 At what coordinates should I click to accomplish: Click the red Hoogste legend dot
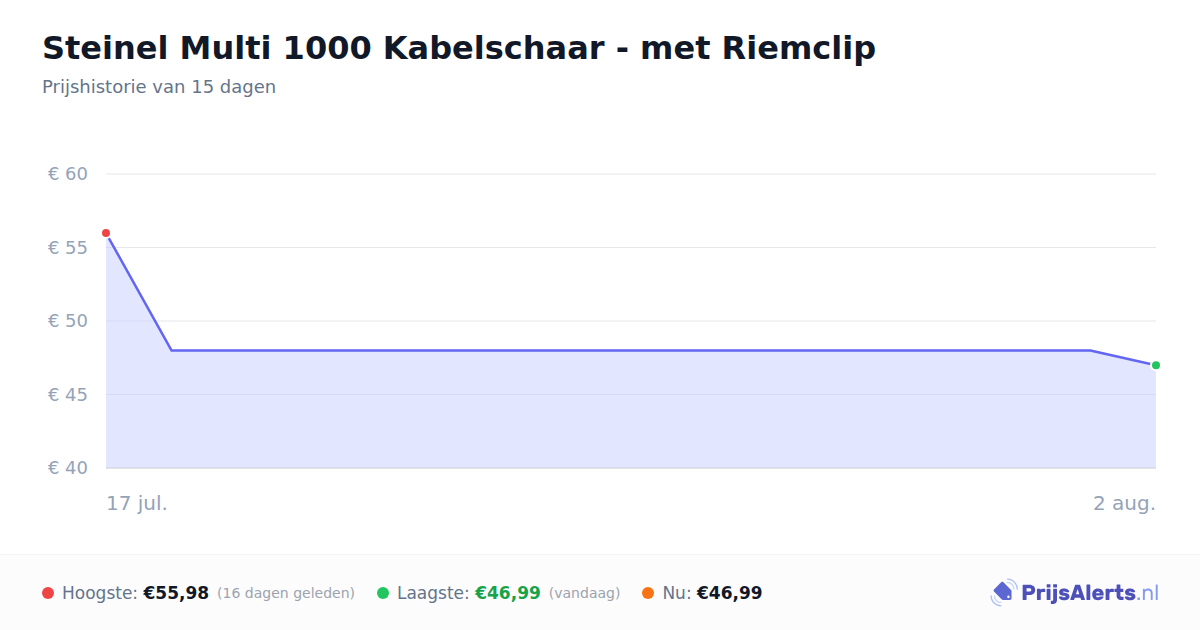pyautogui.click(x=48, y=593)
